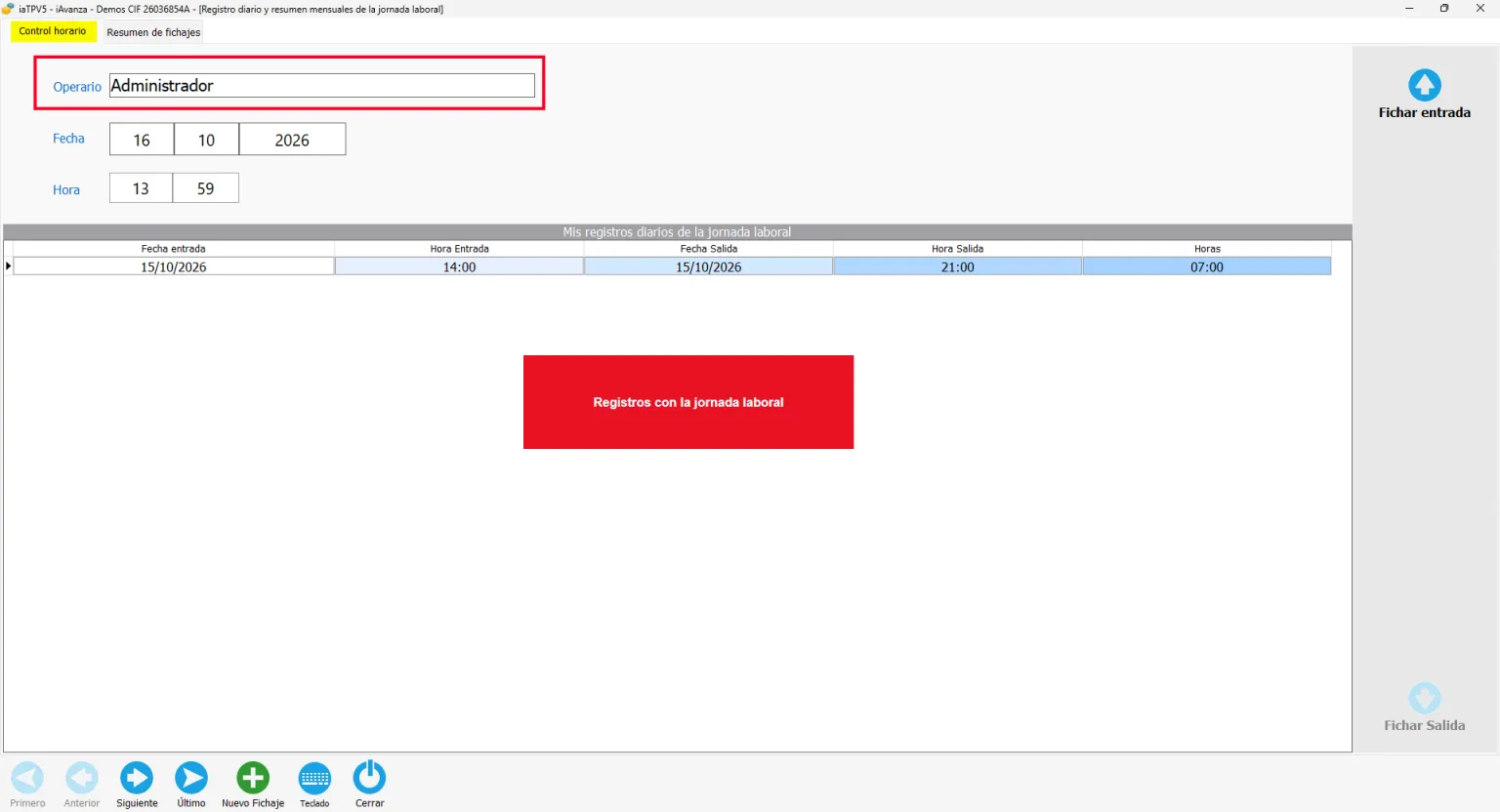Go to the next record (Siguiente)

[x=137, y=778]
